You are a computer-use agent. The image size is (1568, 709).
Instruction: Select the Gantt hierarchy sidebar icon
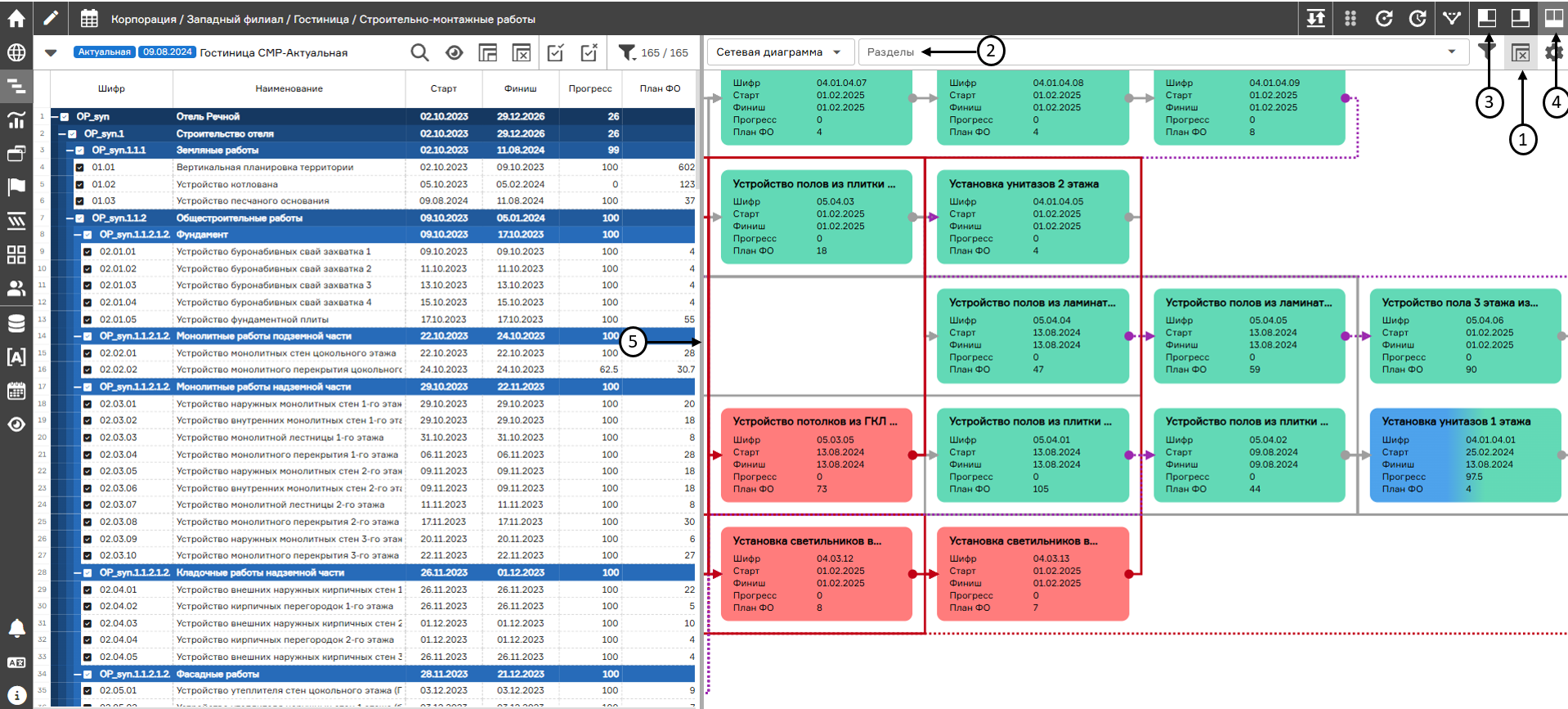16,85
